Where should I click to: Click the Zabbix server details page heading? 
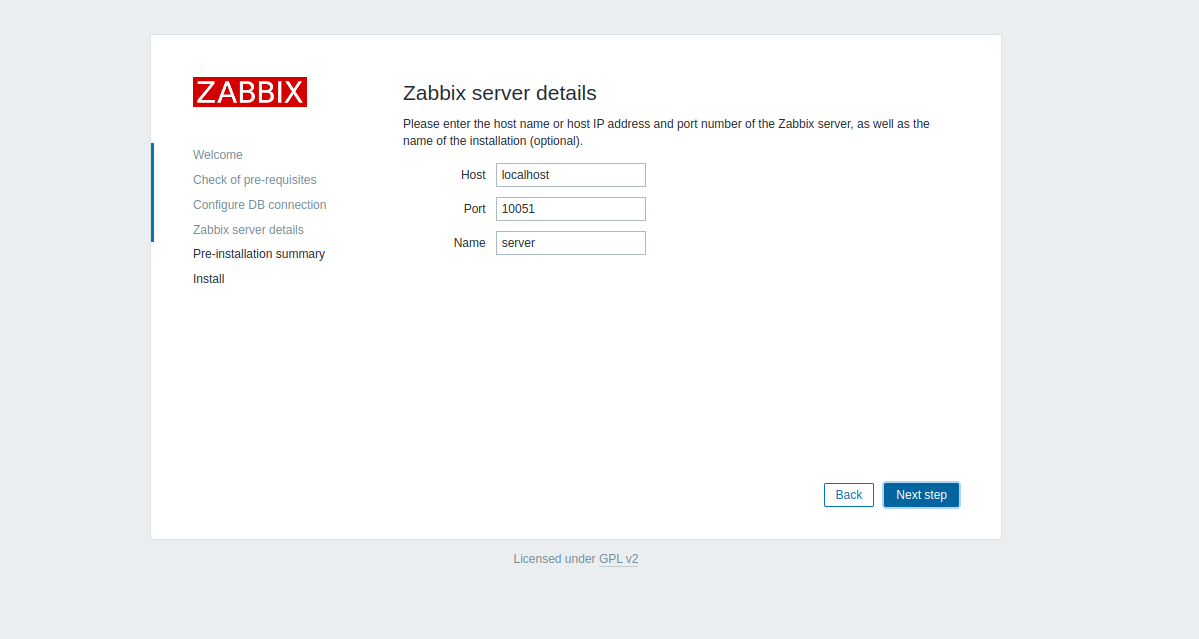(x=499, y=93)
